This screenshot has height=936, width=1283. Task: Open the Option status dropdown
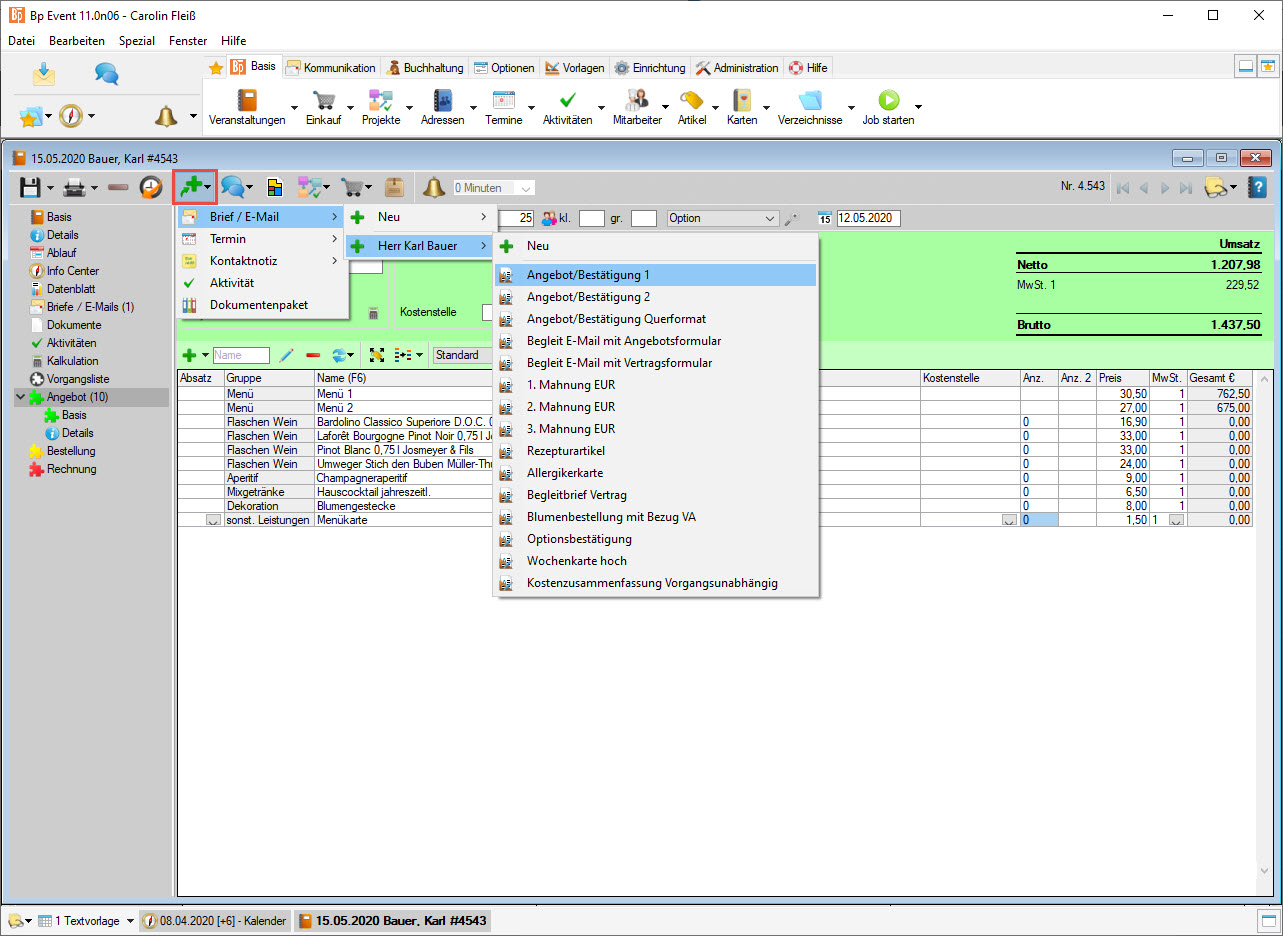pyautogui.click(x=769, y=218)
